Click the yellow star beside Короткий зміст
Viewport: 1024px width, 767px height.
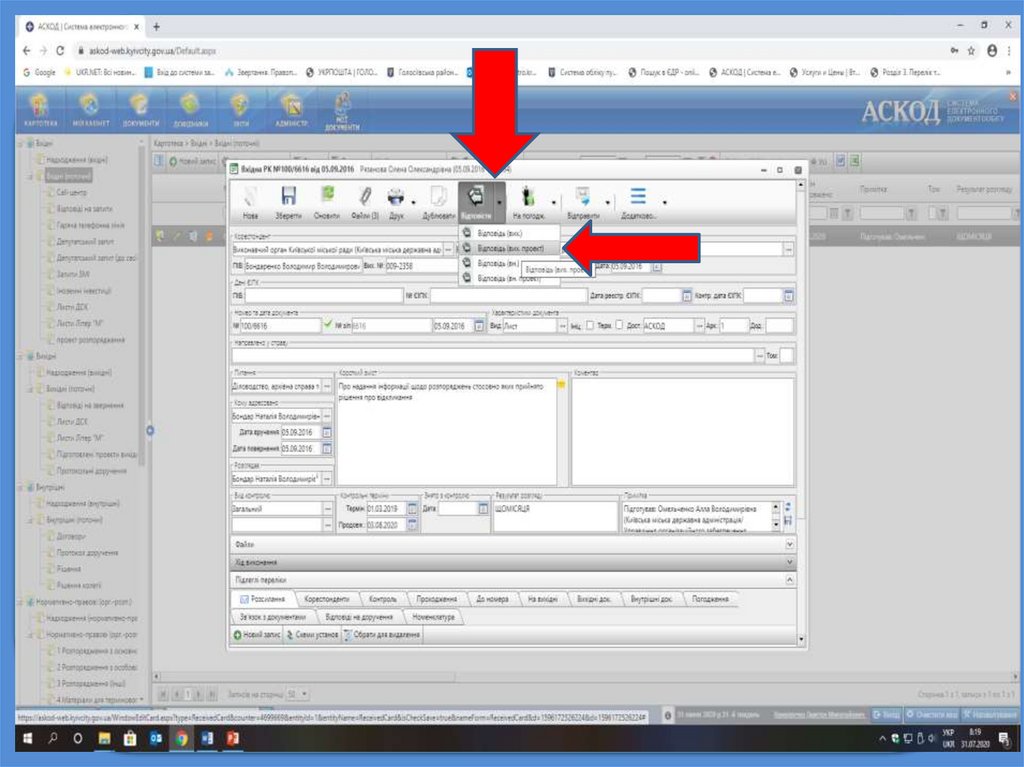561,385
